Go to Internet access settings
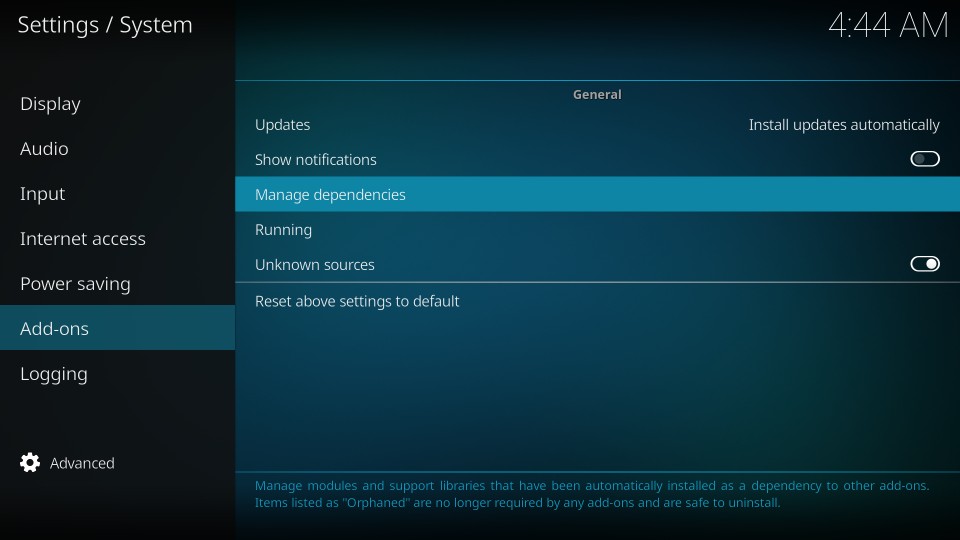The height and width of the screenshot is (540, 960). coord(118,239)
